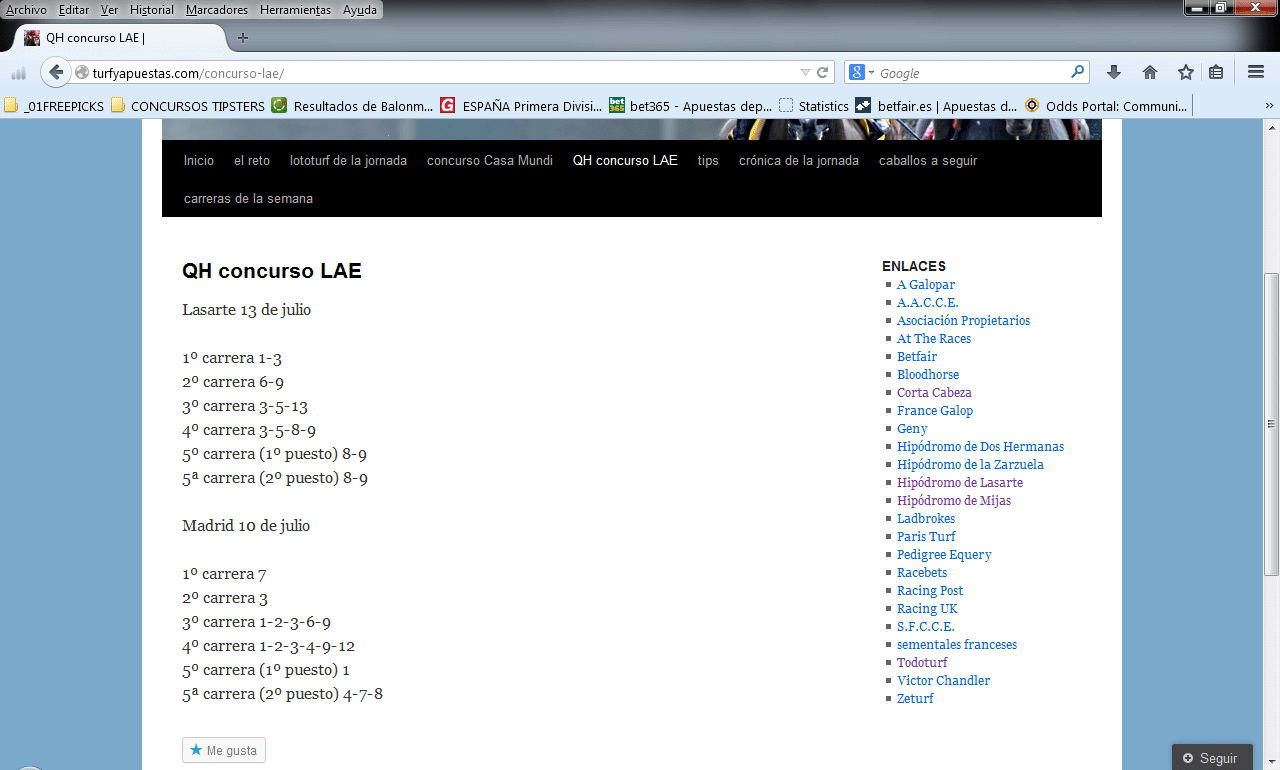The width and height of the screenshot is (1280, 770).
Task: Open the Ladbrokes link
Action: [926, 519]
